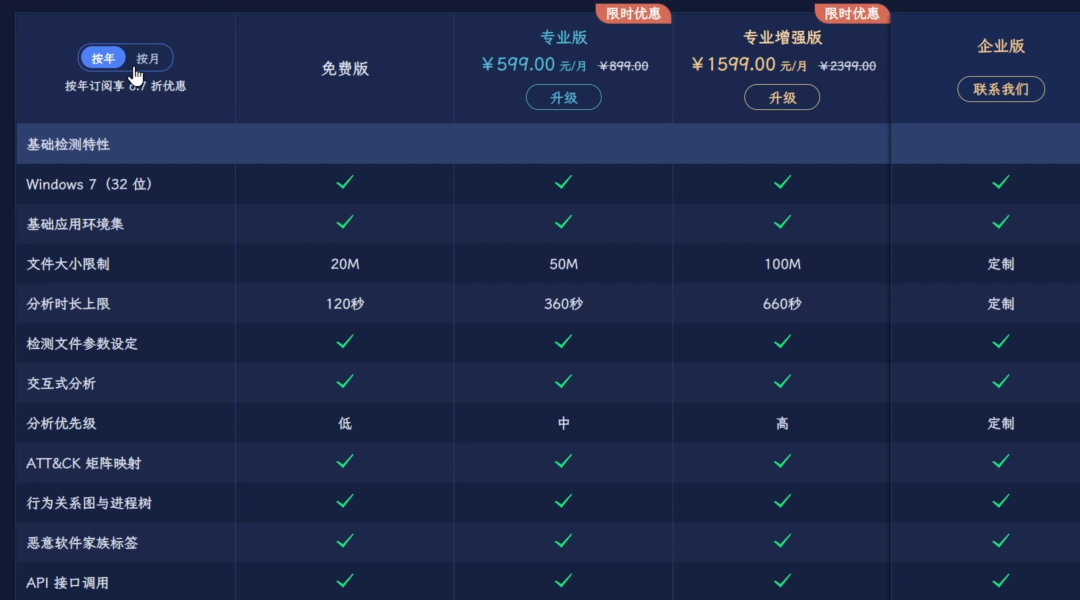Click the 20M file size value
Image resolution: width=1080 pixels, height=600 pixels.
click(345, 264)
